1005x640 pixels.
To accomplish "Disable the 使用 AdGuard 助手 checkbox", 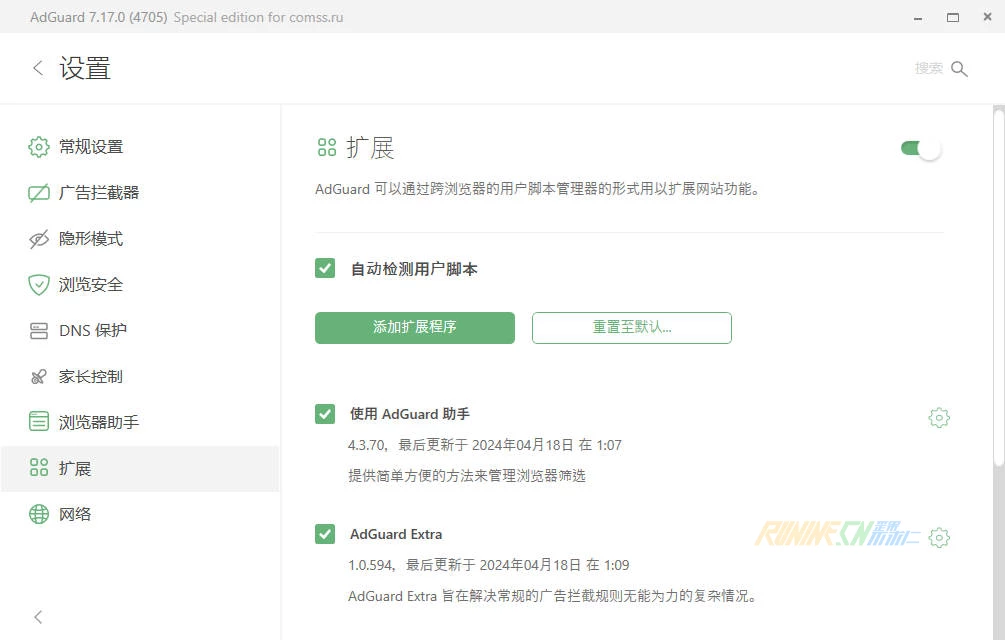I will (325, 414).
